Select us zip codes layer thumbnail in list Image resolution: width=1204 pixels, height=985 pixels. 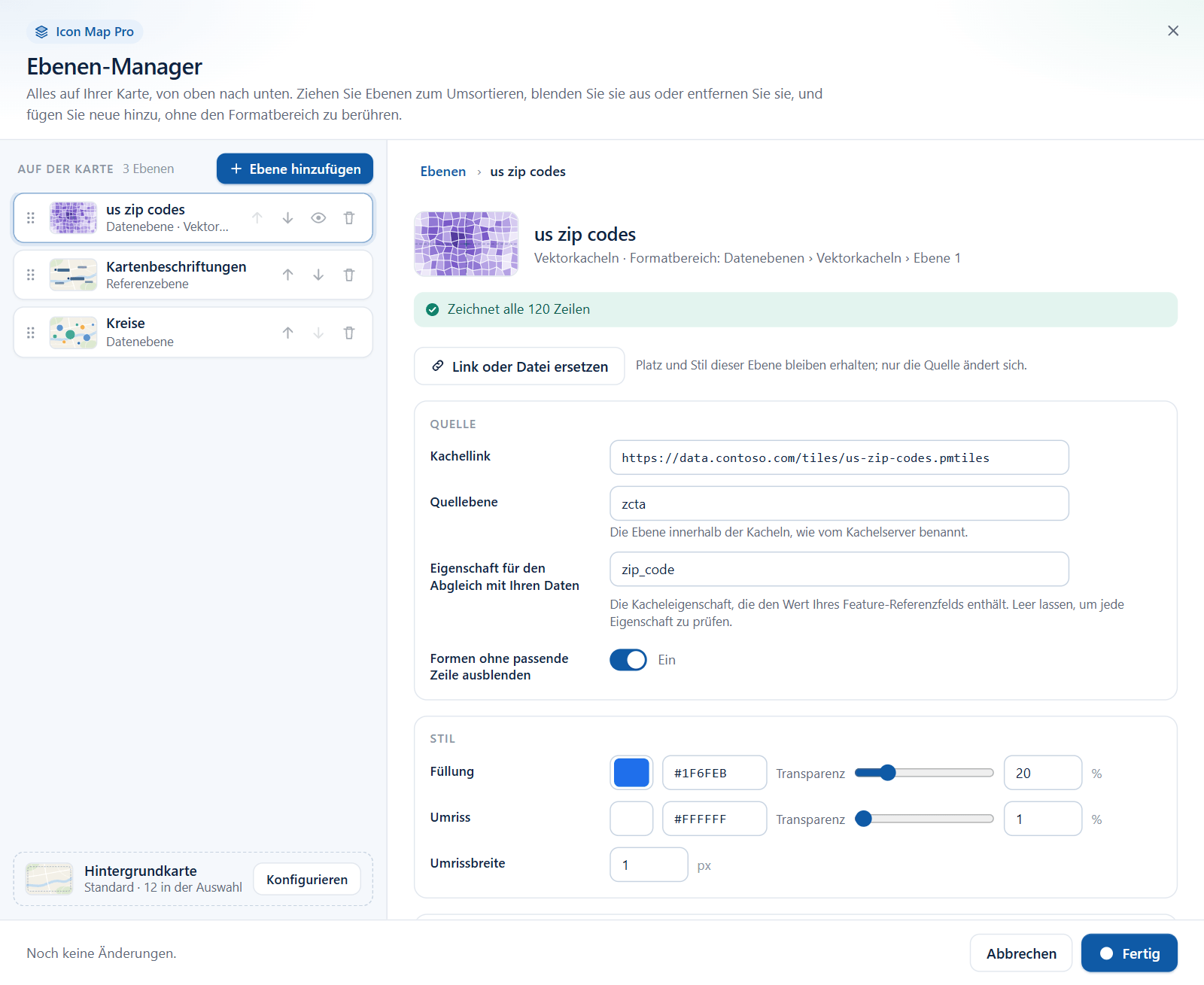point(73,218)
